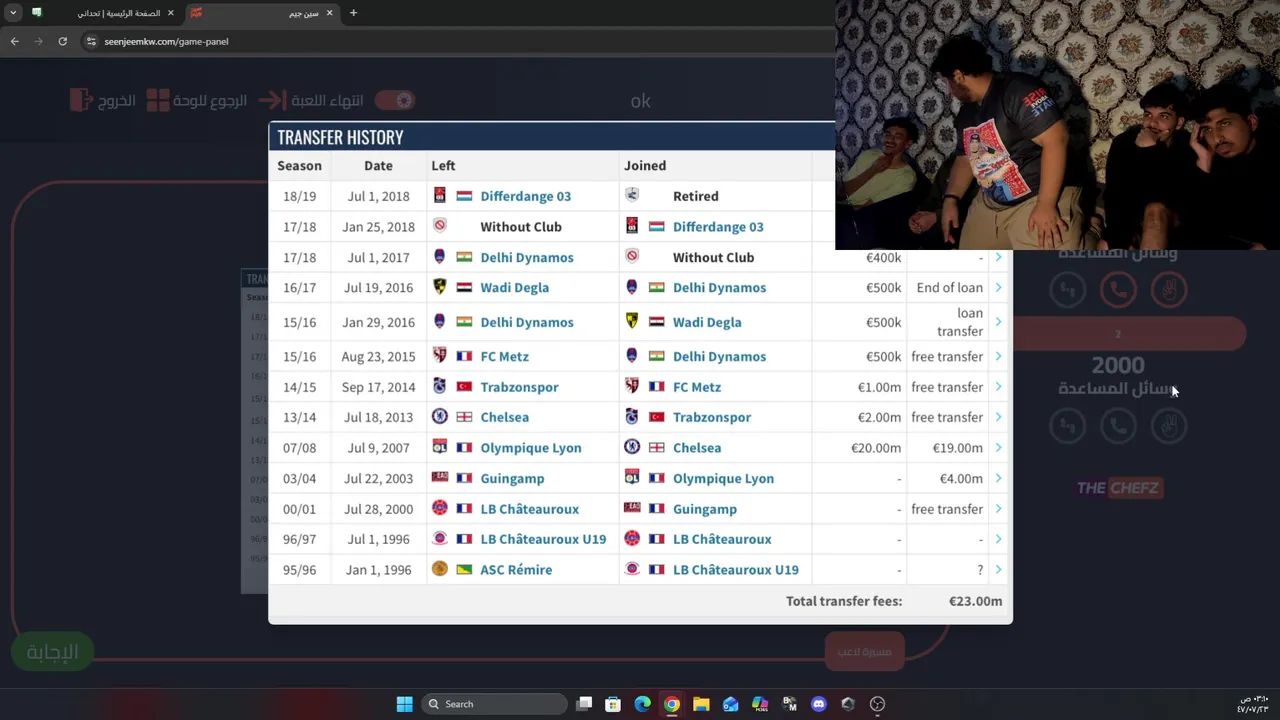Viewport: 1280px width, 720px height.
Task: Open Trabzonspor link in the Sep 17, 2014 row
Action: [519, 387]
